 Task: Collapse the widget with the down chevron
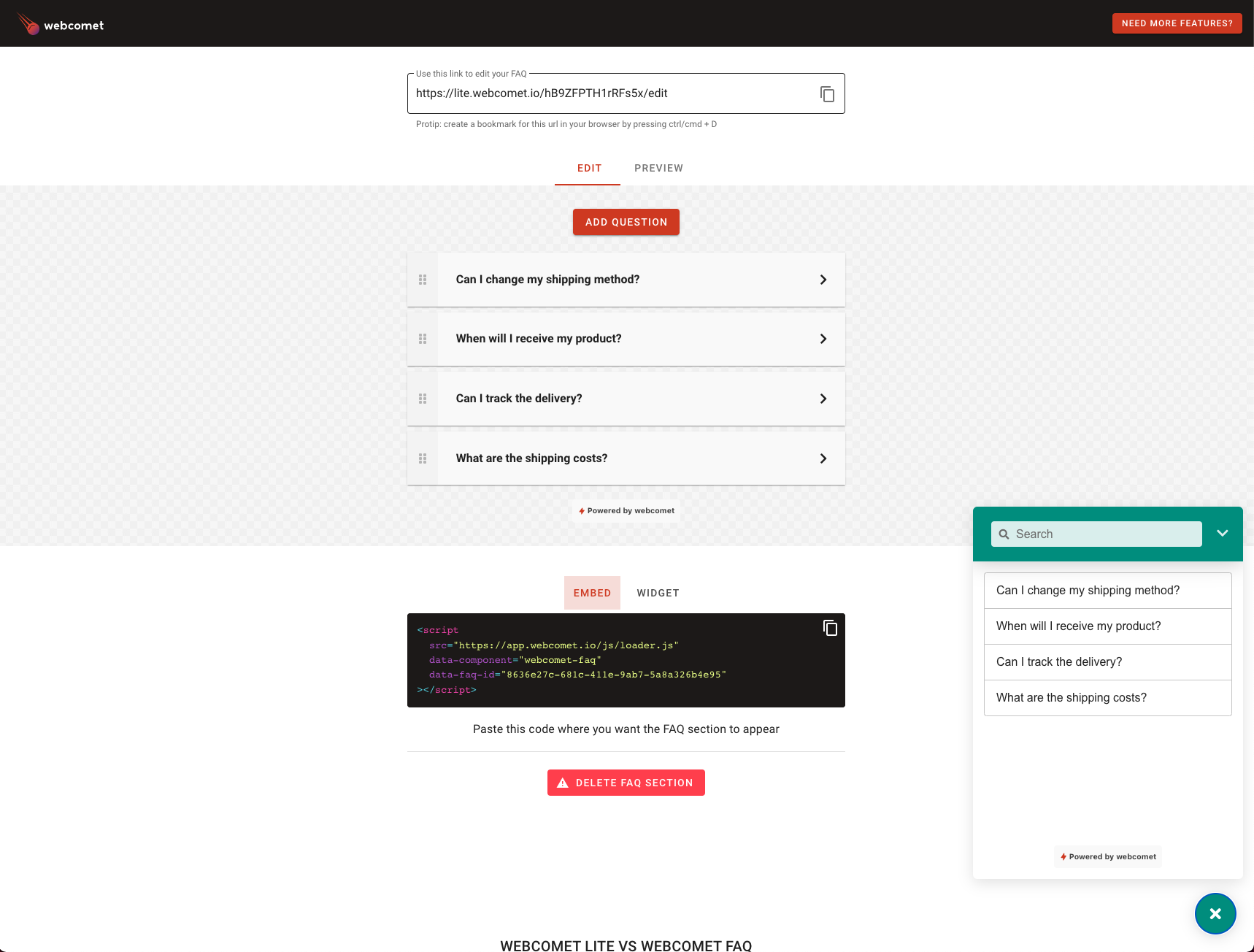click(x=1223, y=533)
